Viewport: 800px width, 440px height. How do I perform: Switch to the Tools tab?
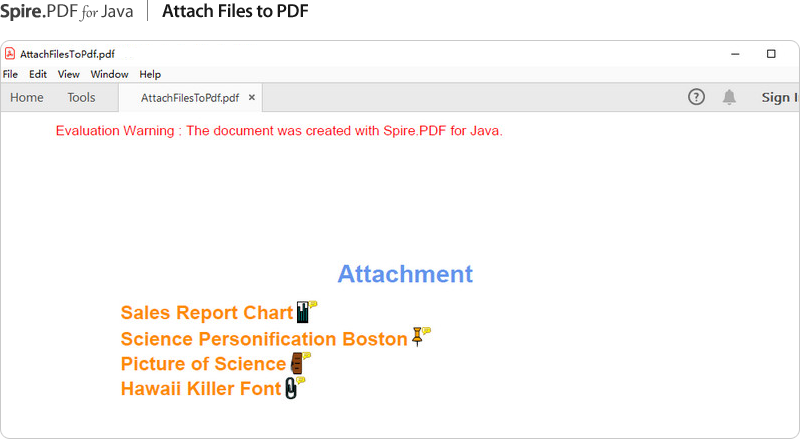81,97
